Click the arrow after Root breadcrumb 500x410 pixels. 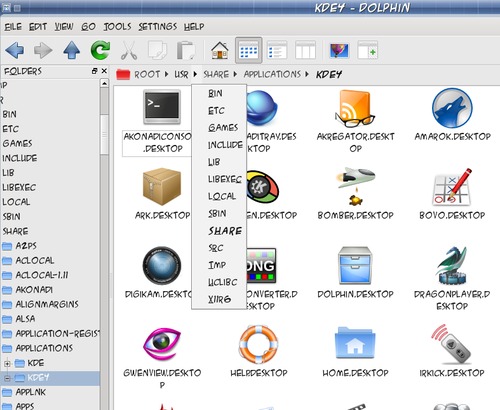tap(166, 74)
